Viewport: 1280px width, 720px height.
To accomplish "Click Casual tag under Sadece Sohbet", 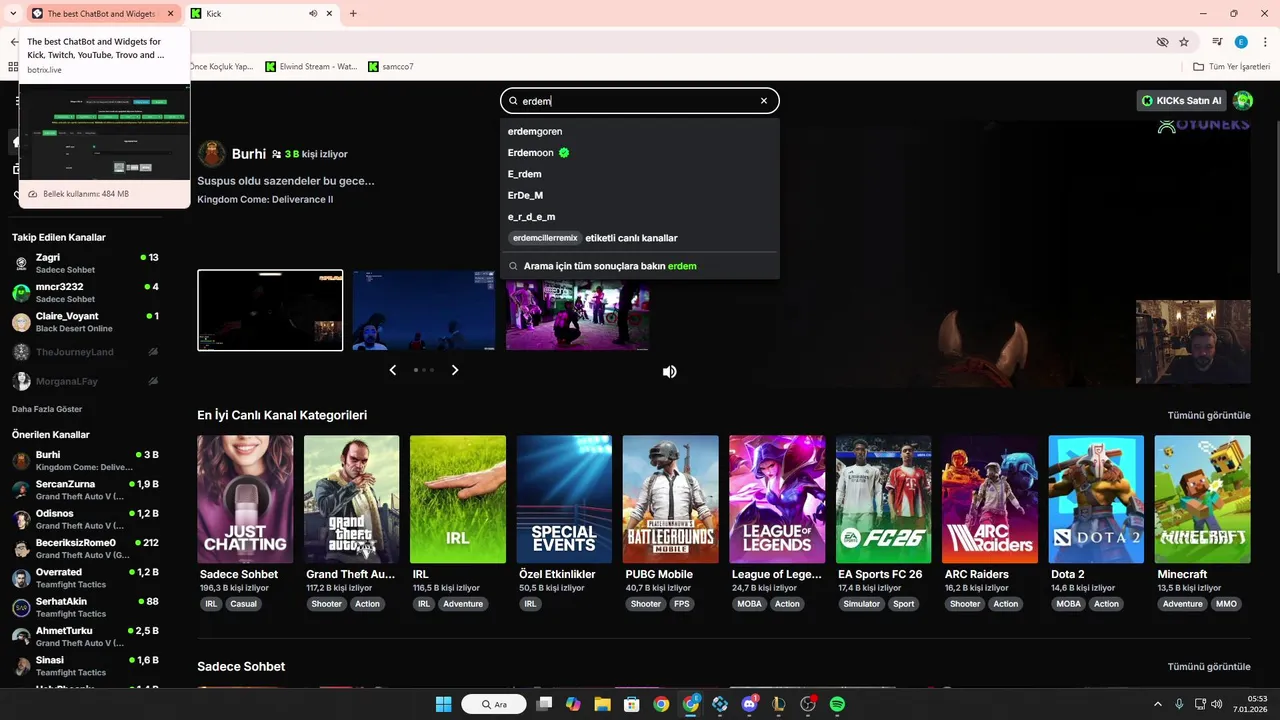I will tap(243, 604).
